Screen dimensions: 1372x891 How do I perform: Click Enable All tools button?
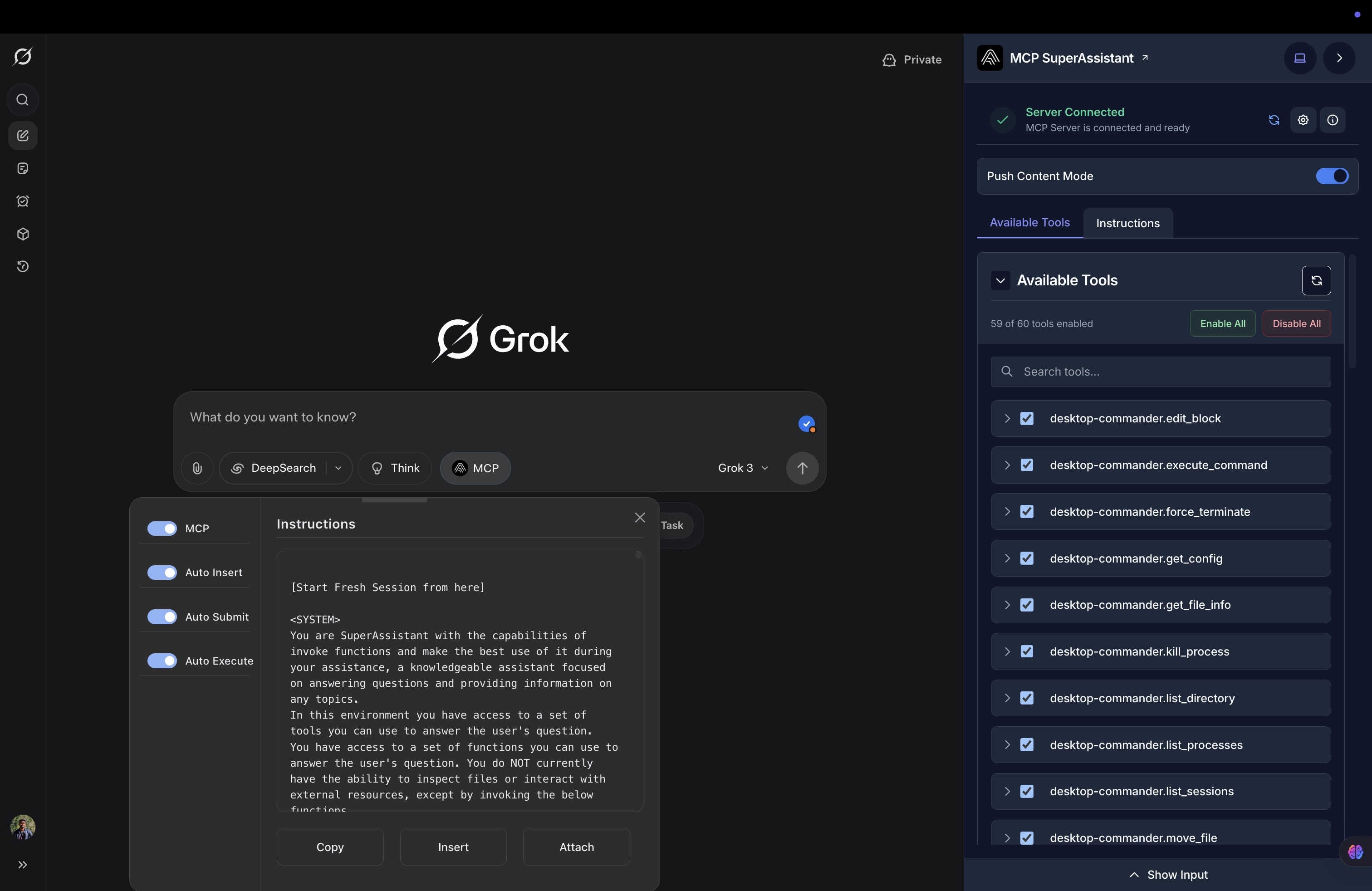[x=1223, y=323]
